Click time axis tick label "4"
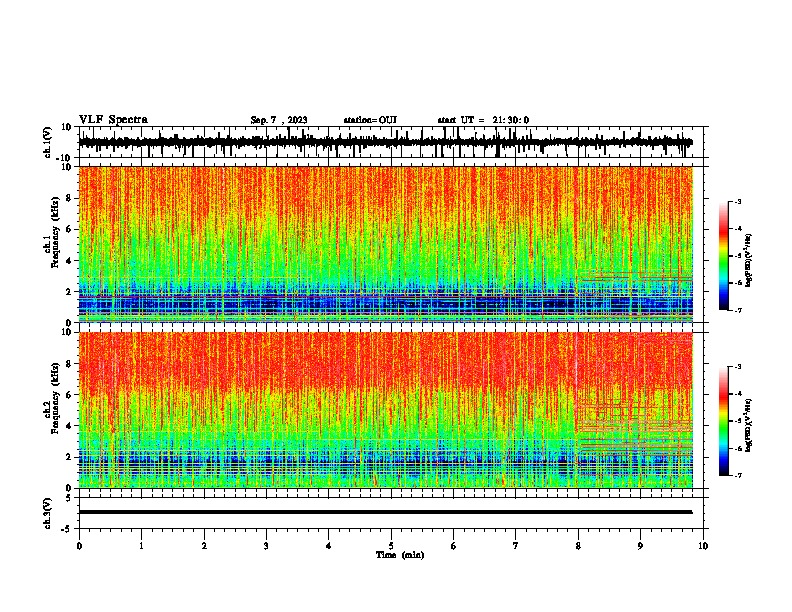 pyautogui.click(x=329, y=546)
